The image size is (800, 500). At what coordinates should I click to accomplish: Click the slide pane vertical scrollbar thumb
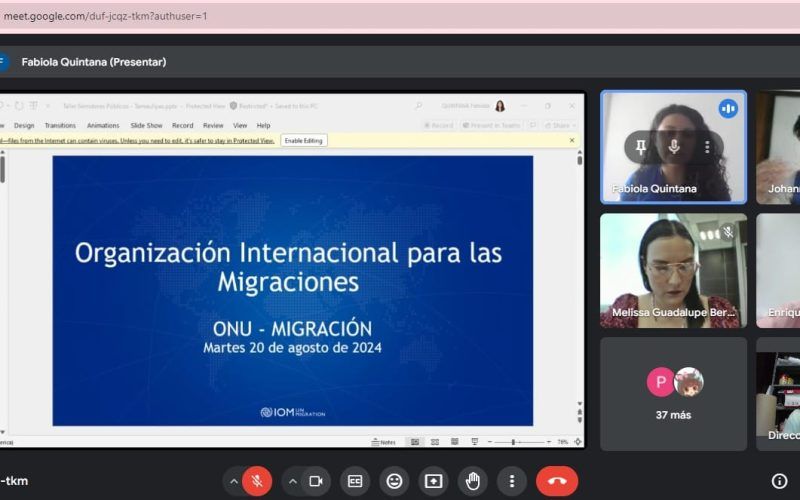point(580,160)
